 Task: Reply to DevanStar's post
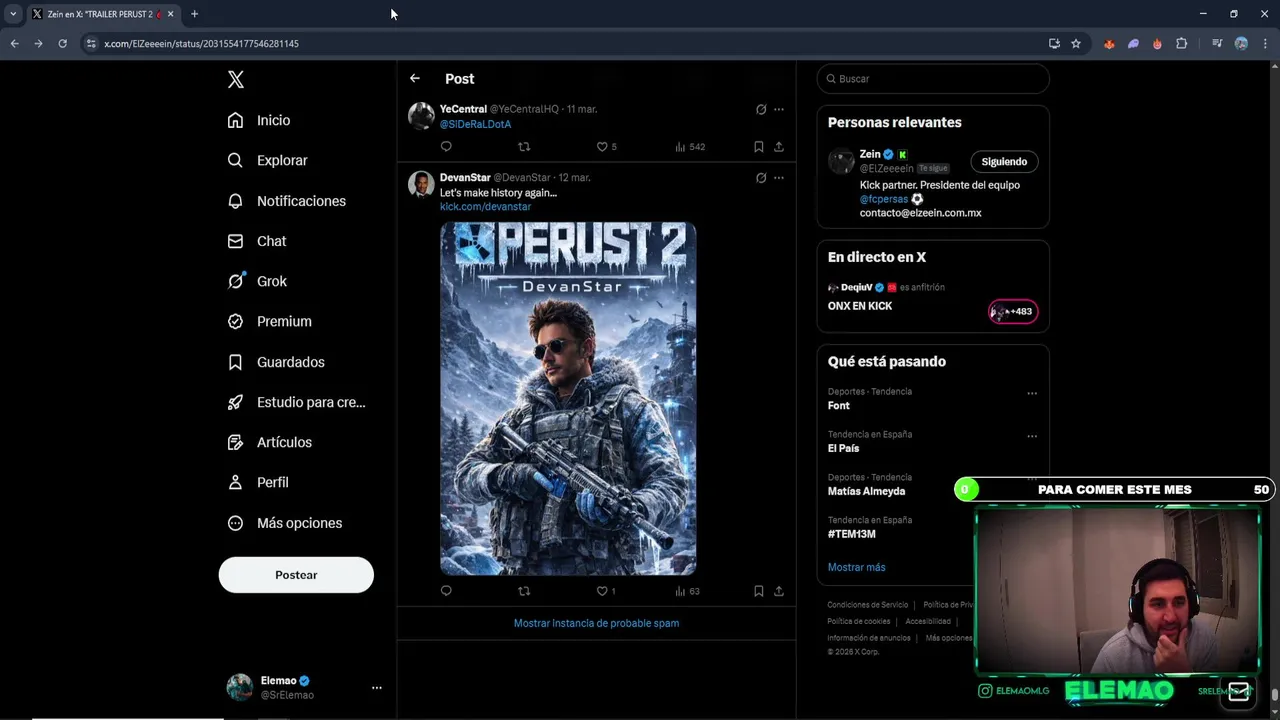click(x=446, y=591)
